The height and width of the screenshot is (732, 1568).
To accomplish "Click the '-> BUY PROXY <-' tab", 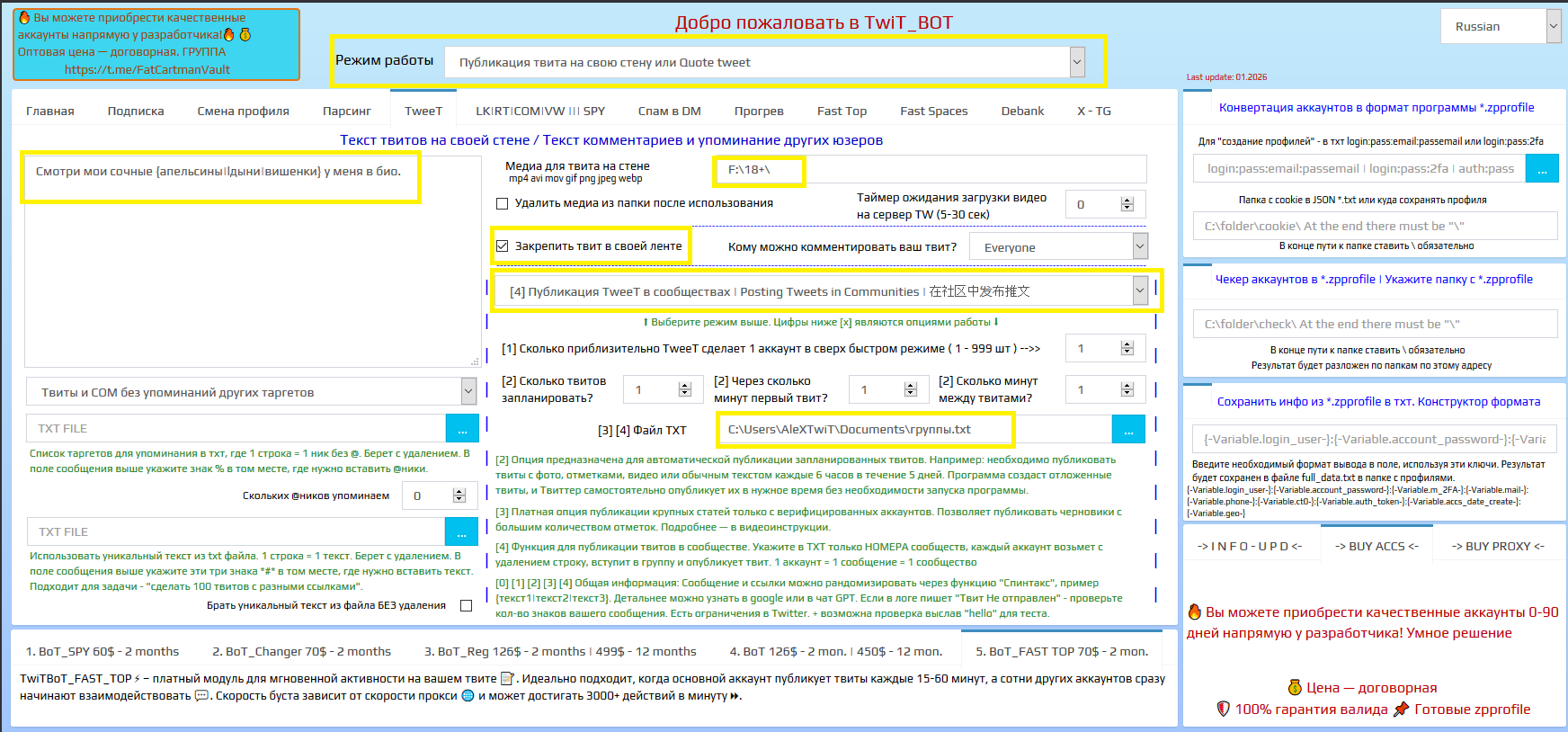I will (x=1498, y=546).
